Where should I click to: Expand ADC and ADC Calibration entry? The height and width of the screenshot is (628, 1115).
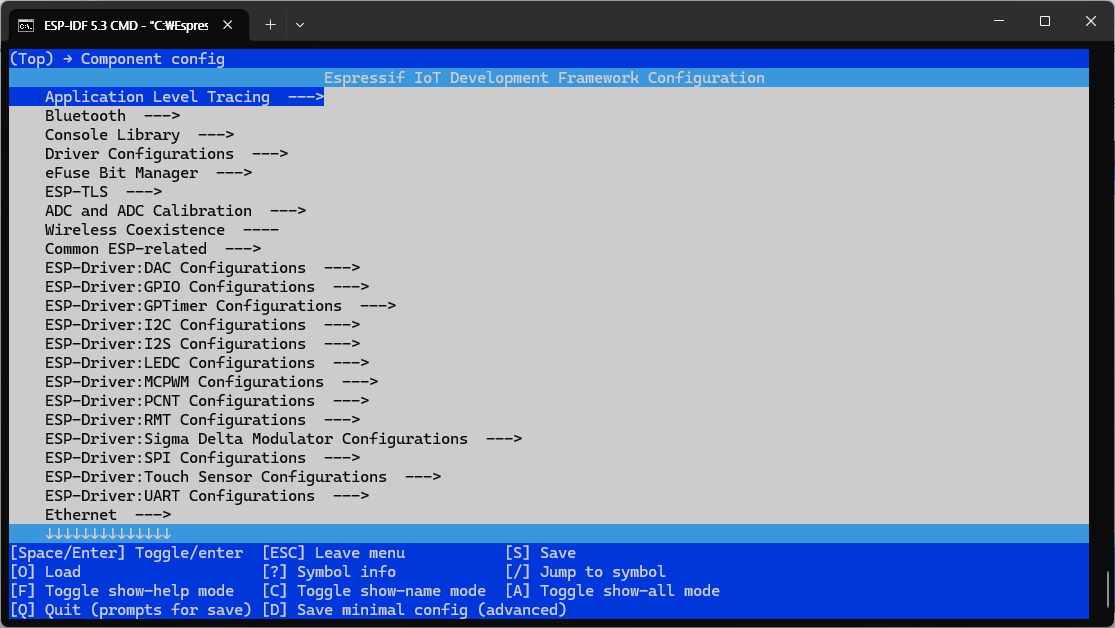pos(176,211)
